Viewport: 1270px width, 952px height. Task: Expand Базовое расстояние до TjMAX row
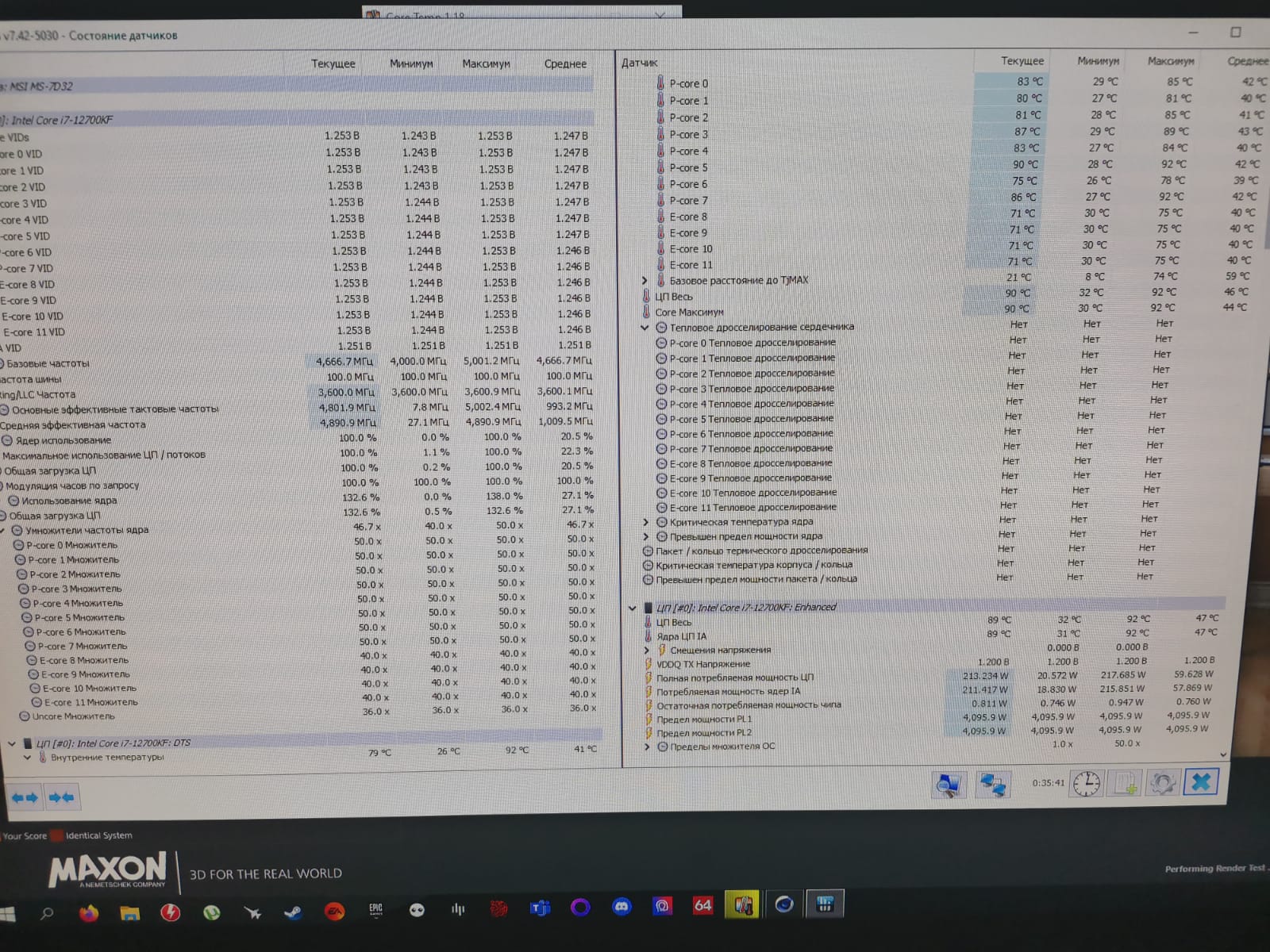click(645, 280)
